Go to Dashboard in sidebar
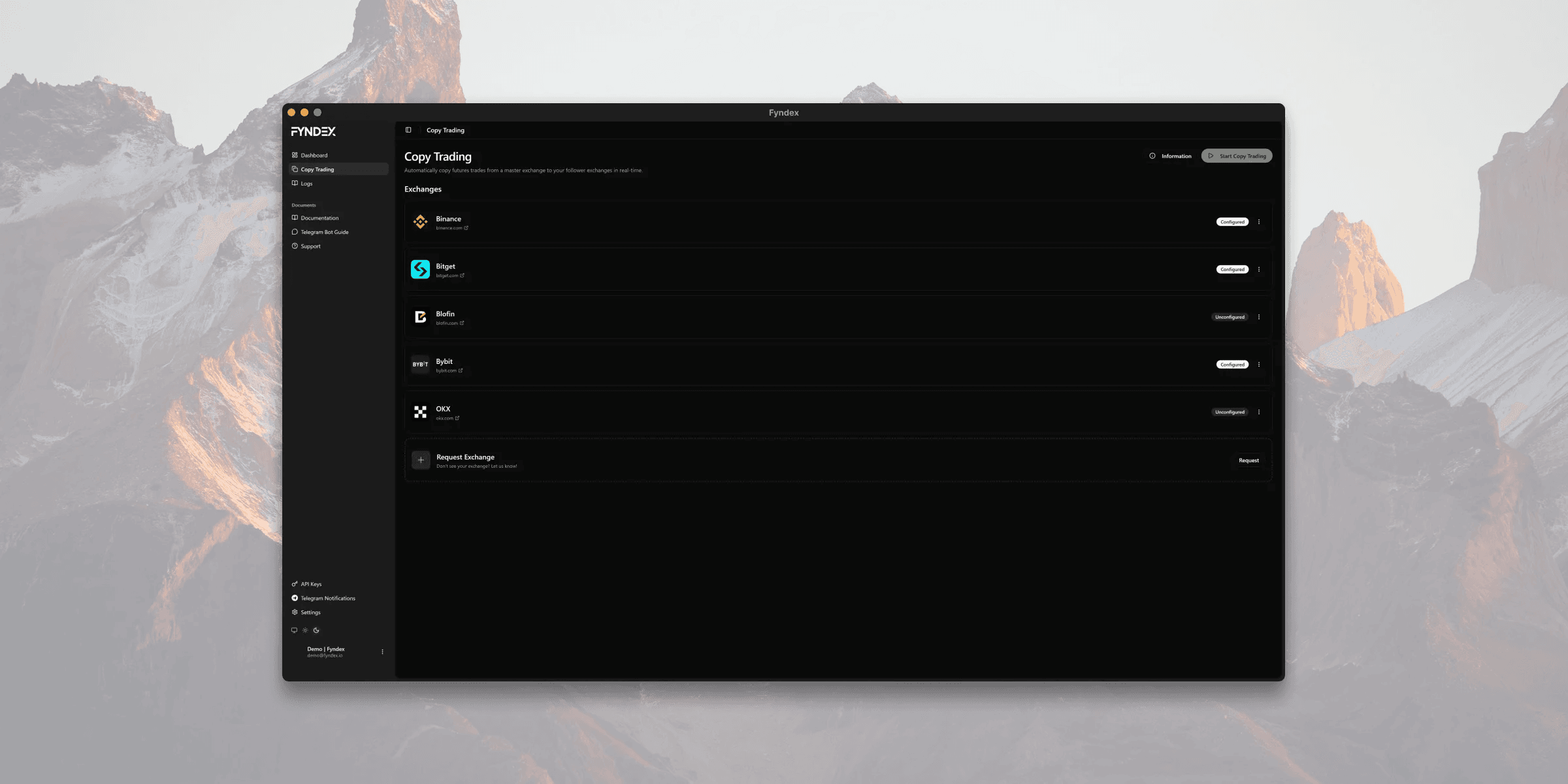The image size is (1568, 784). 314,155
